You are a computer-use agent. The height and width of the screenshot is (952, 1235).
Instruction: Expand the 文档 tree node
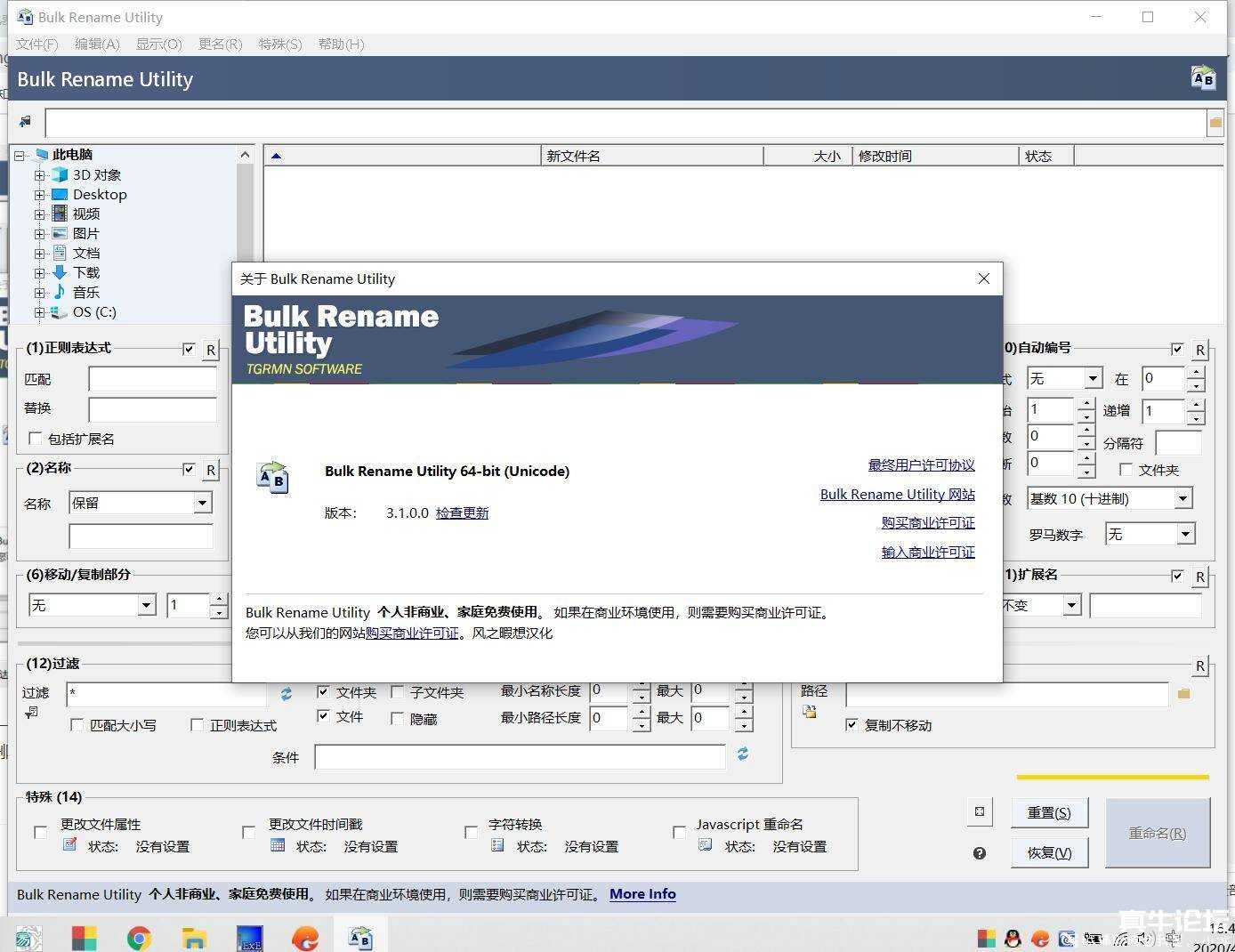(x=39, y=254)
